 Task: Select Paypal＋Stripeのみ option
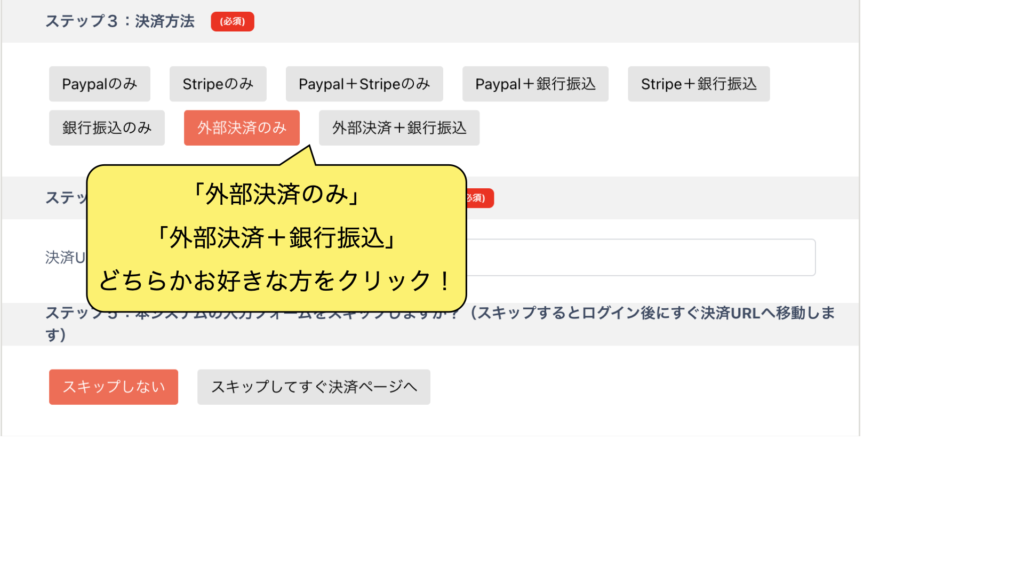(x=364, y=84)
